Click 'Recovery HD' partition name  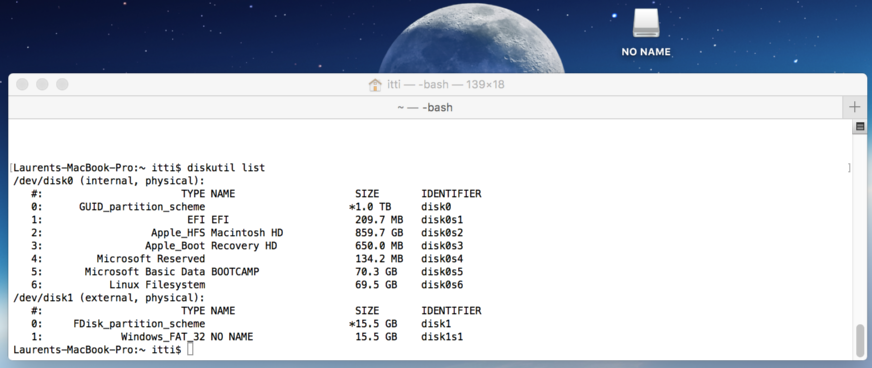244,246
